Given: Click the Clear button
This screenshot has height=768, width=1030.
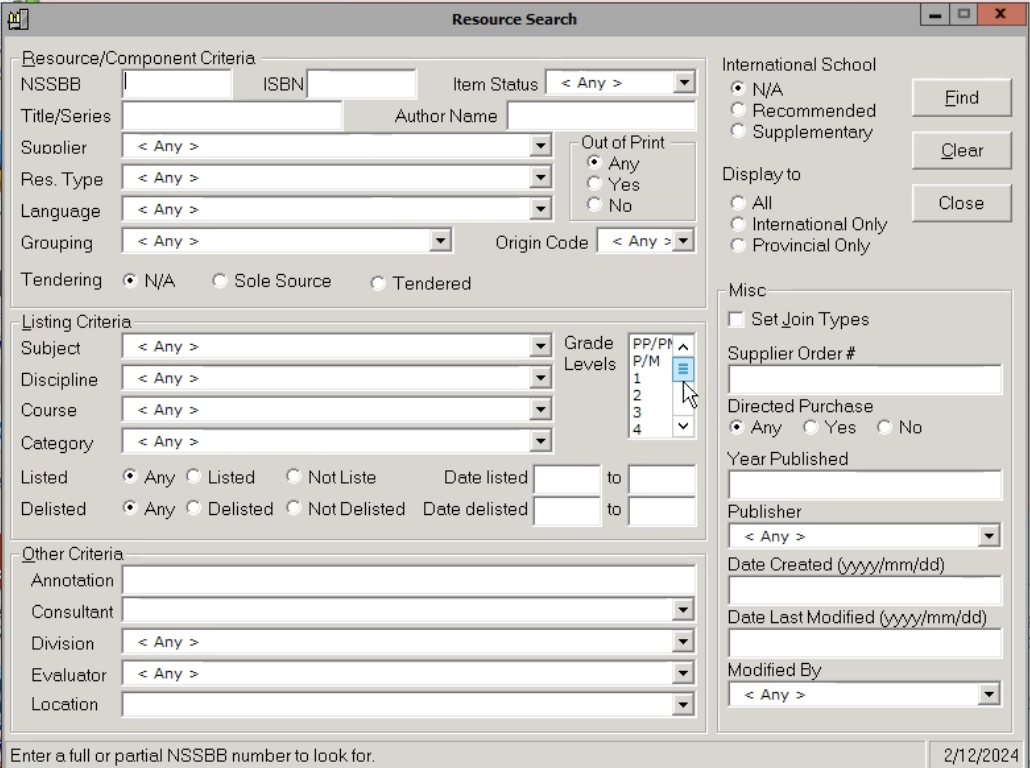Looking at the screenshot, I should click(x=961, y=150).
